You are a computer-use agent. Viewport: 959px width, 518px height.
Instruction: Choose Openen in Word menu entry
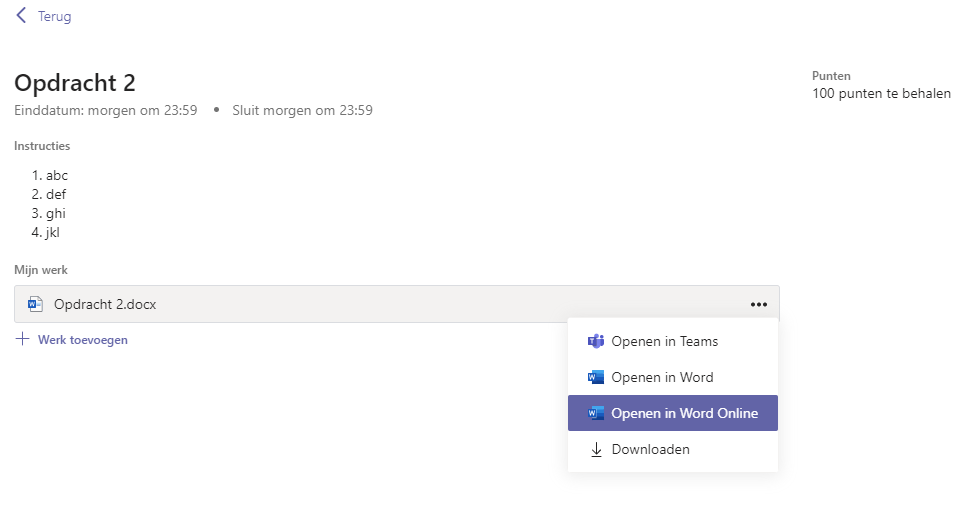[673, 377]
